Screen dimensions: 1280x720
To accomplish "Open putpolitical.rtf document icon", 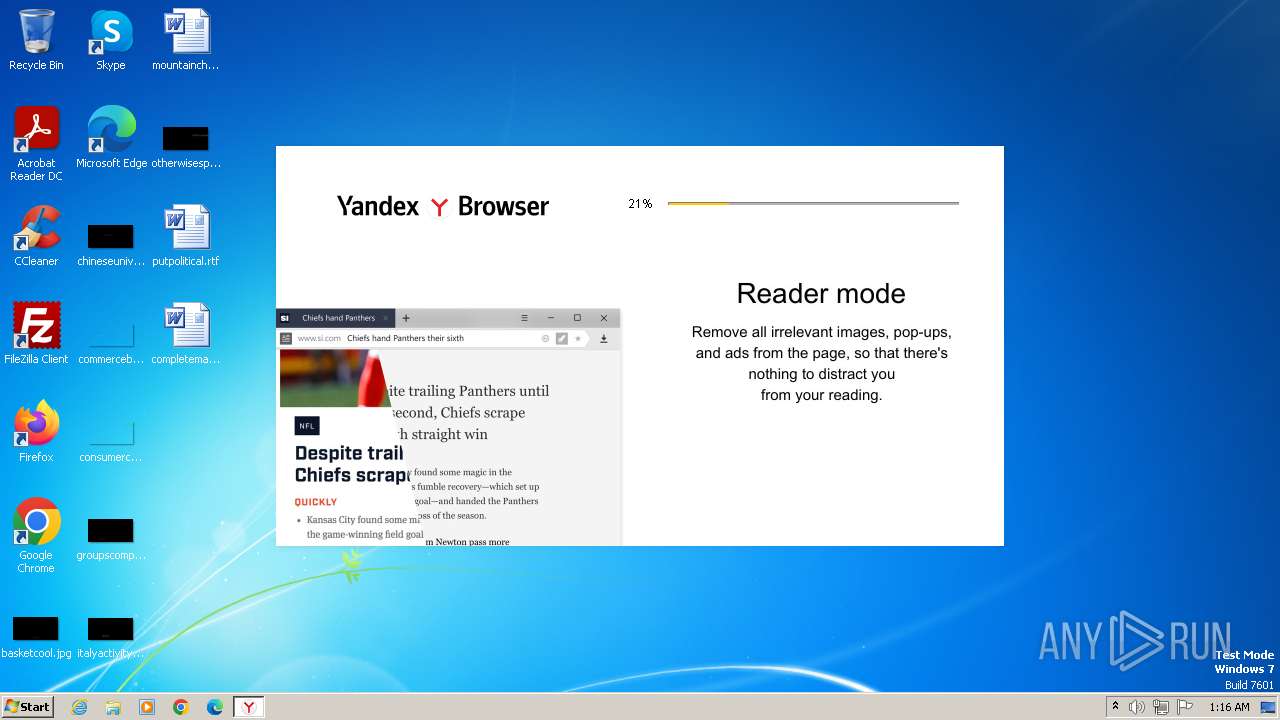I will pyautogui.click(x=186, y=236).
